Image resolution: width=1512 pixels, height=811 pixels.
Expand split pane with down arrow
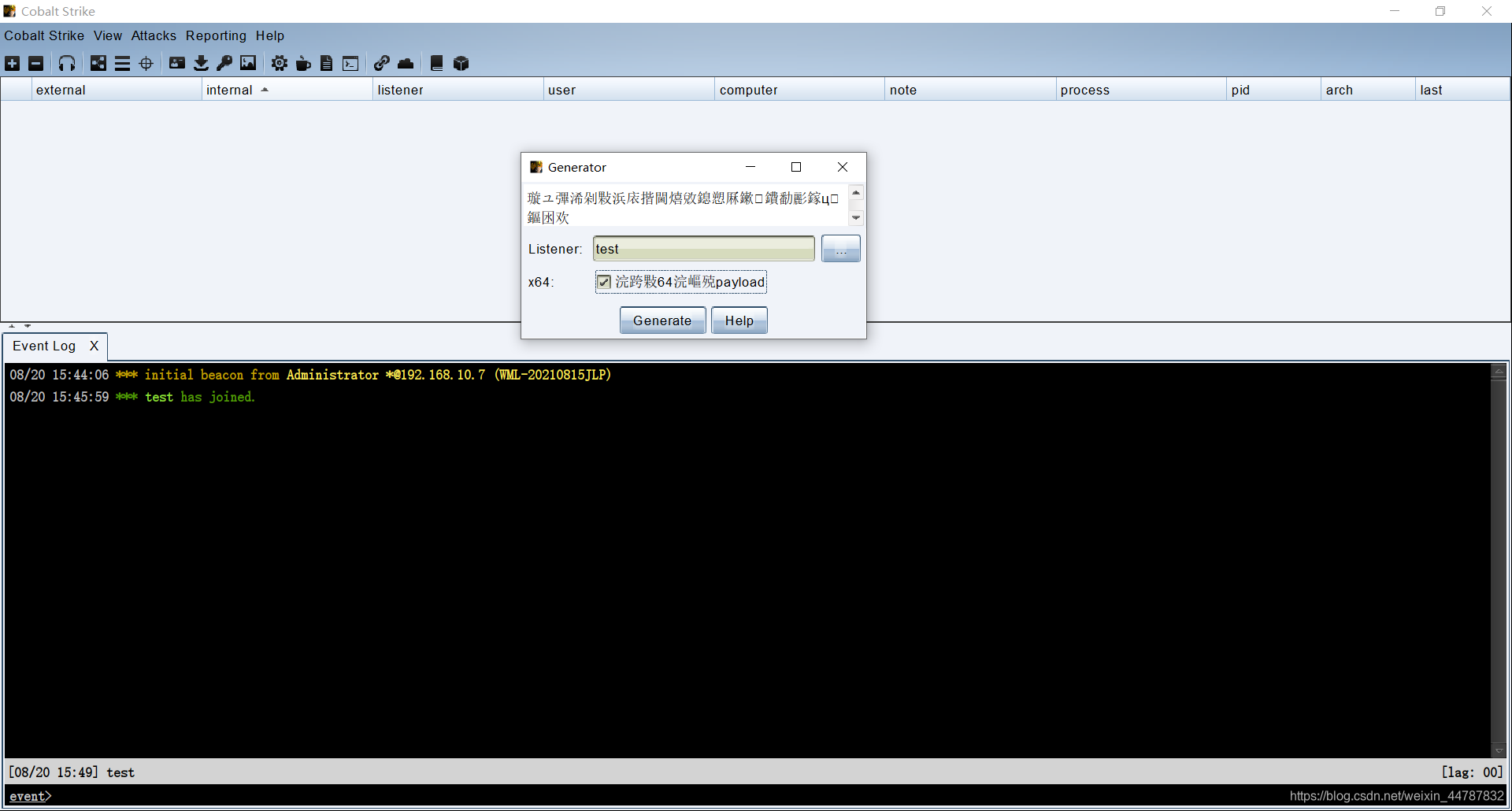(x=28, y=325)
